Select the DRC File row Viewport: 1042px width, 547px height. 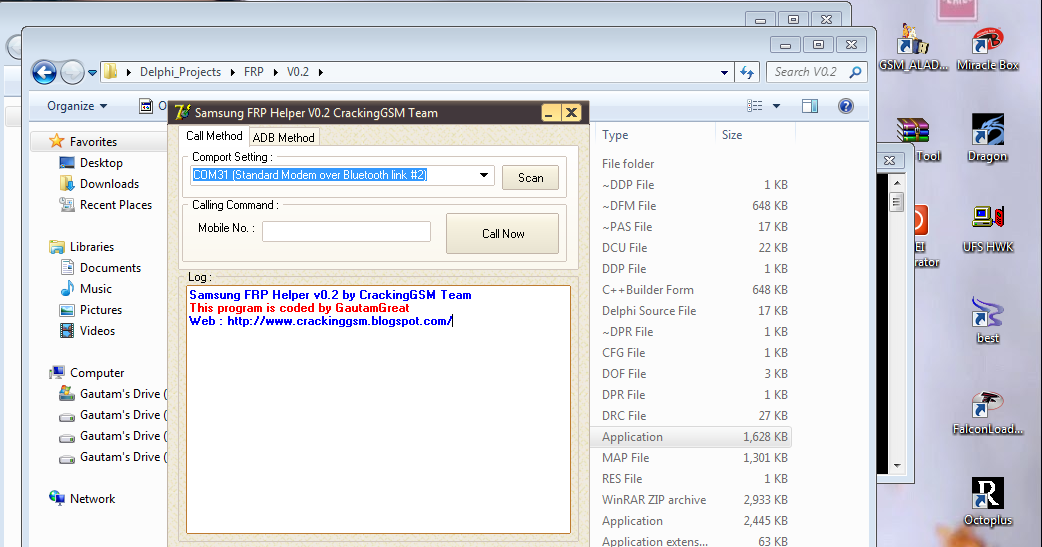pos(691,415)
